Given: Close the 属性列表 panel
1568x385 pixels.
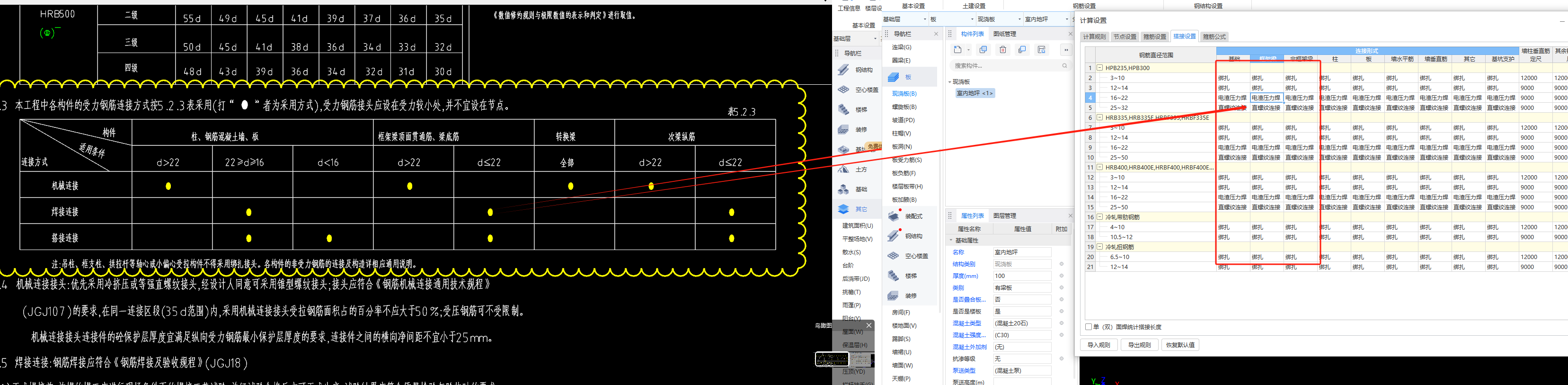Looking at the screenshot, I should pyautogui.click(x=1070, y=215).
